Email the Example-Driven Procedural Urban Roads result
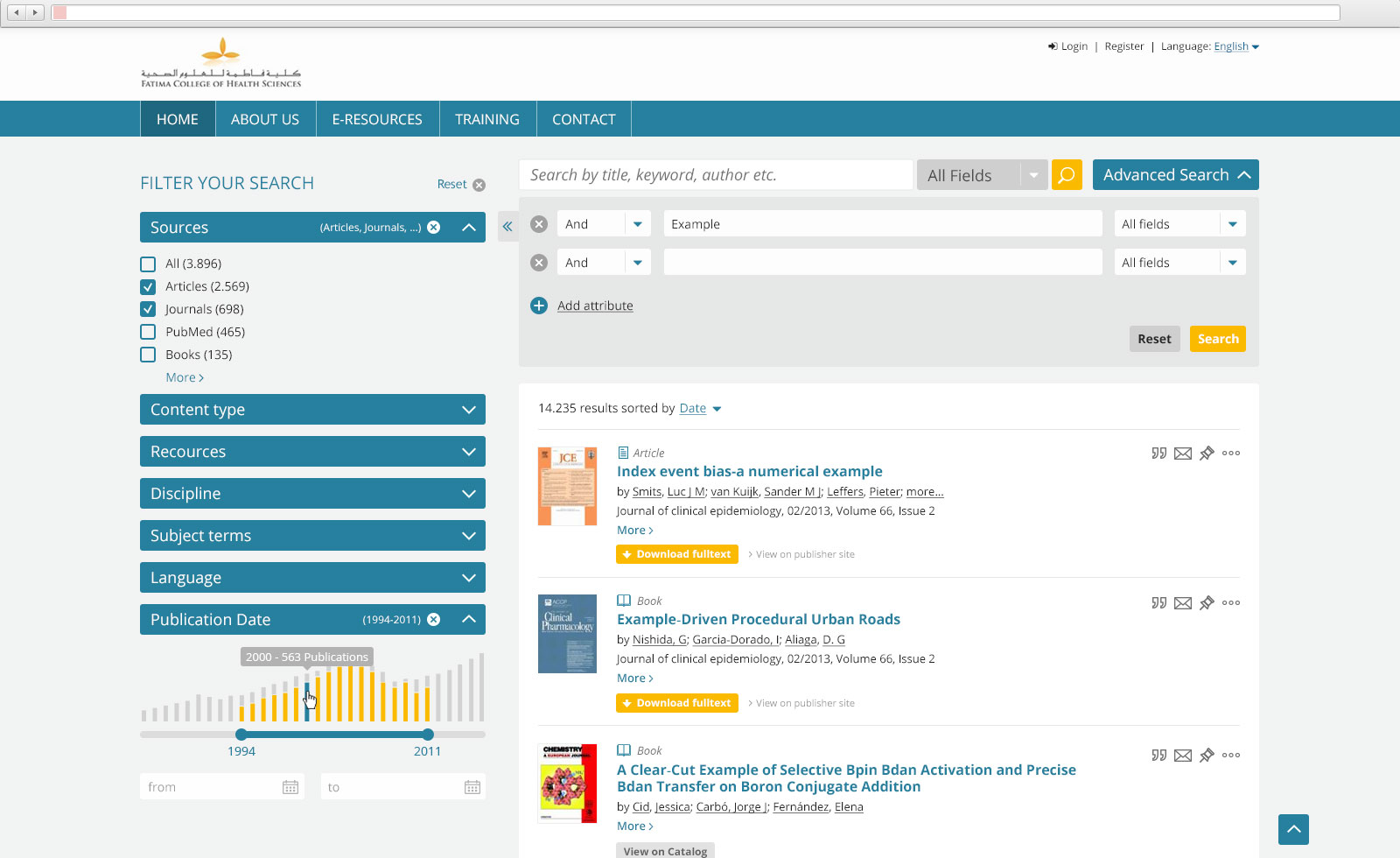The height and width of the screenshot is (858, 1400). pos(1182,603)
